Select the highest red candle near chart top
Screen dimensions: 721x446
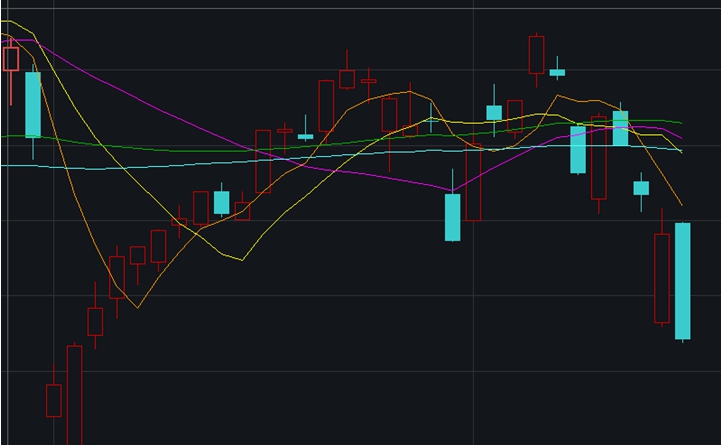click(x=537, y=54)
